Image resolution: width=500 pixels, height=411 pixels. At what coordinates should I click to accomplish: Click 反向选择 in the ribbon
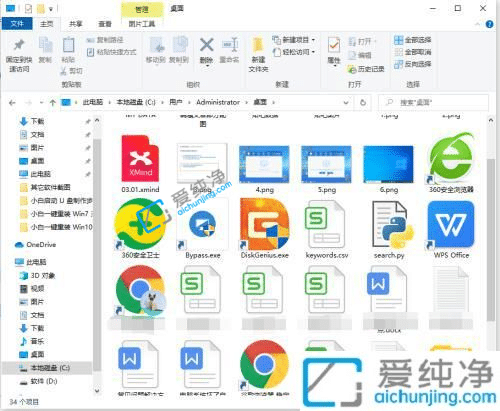pos(413,64)
